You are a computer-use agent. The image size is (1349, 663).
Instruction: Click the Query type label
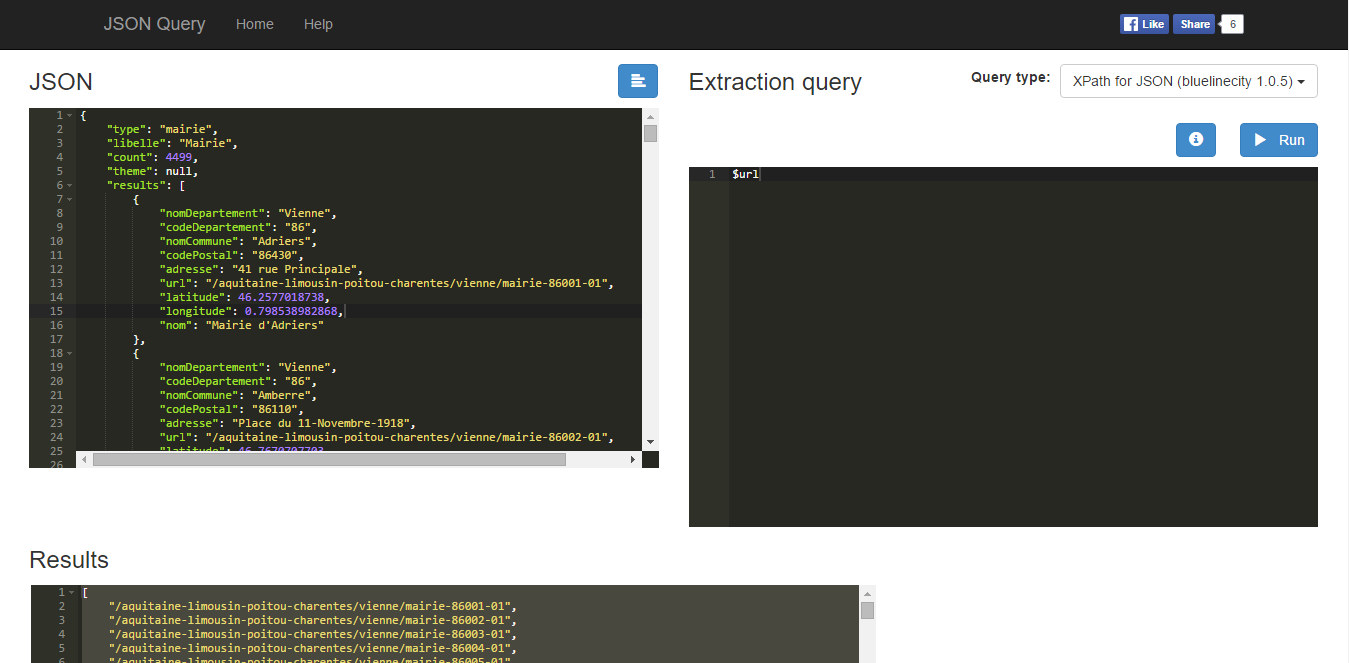[x=1010, y=77]
